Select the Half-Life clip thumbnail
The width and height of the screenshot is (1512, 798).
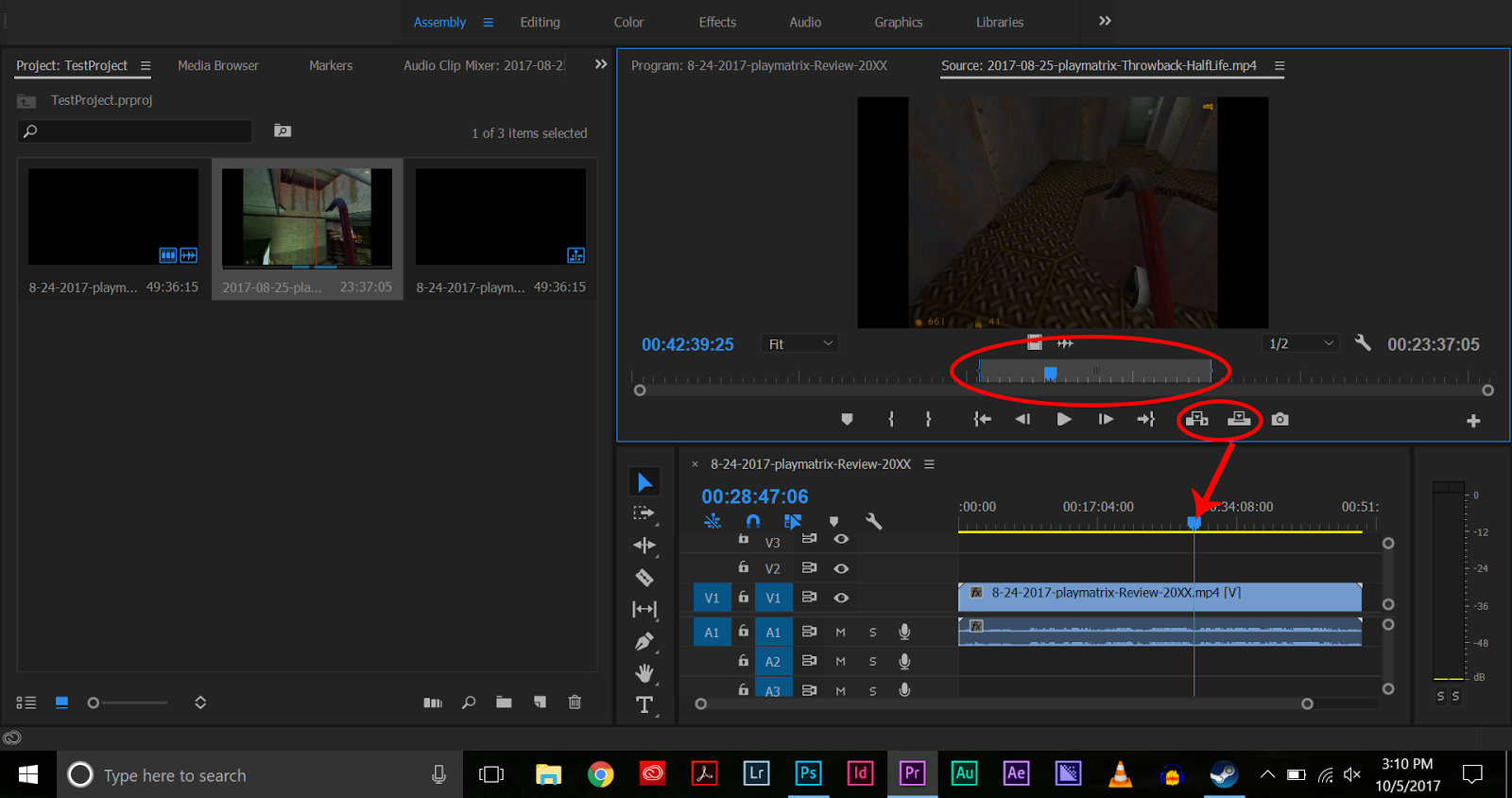pos(307,219)
